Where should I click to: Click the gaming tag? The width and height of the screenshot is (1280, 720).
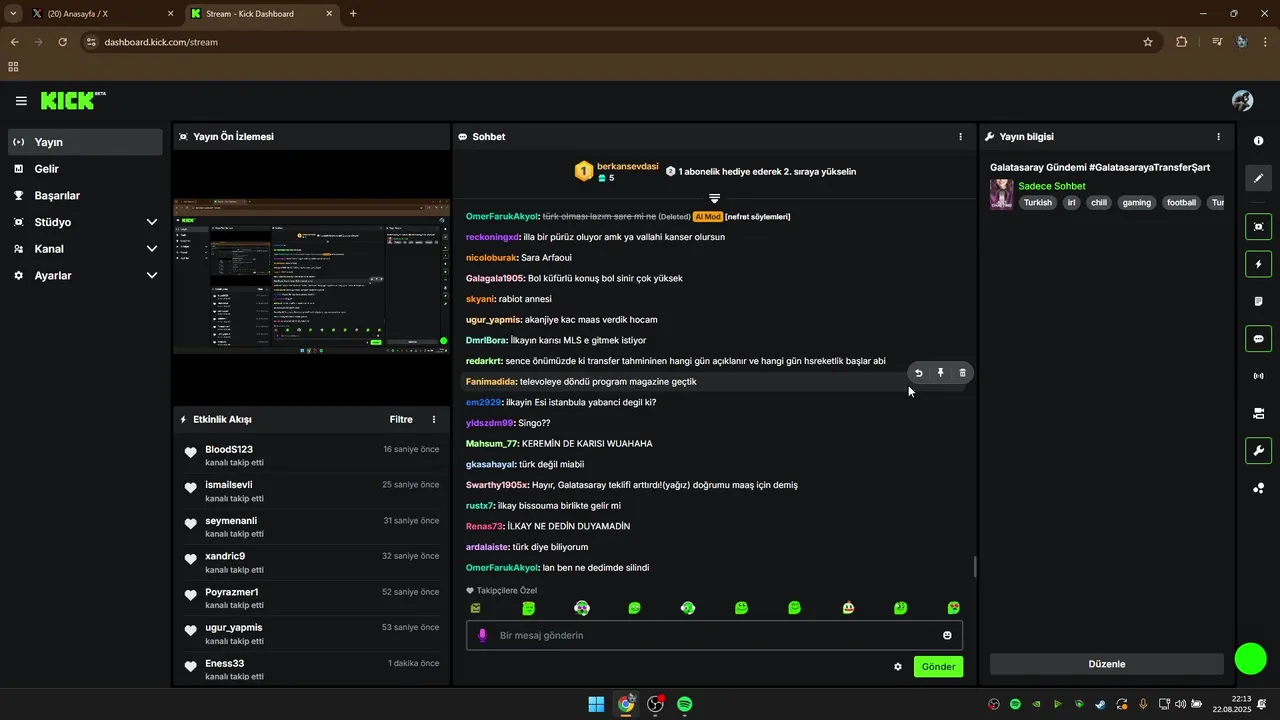(x=1137, y=202)
